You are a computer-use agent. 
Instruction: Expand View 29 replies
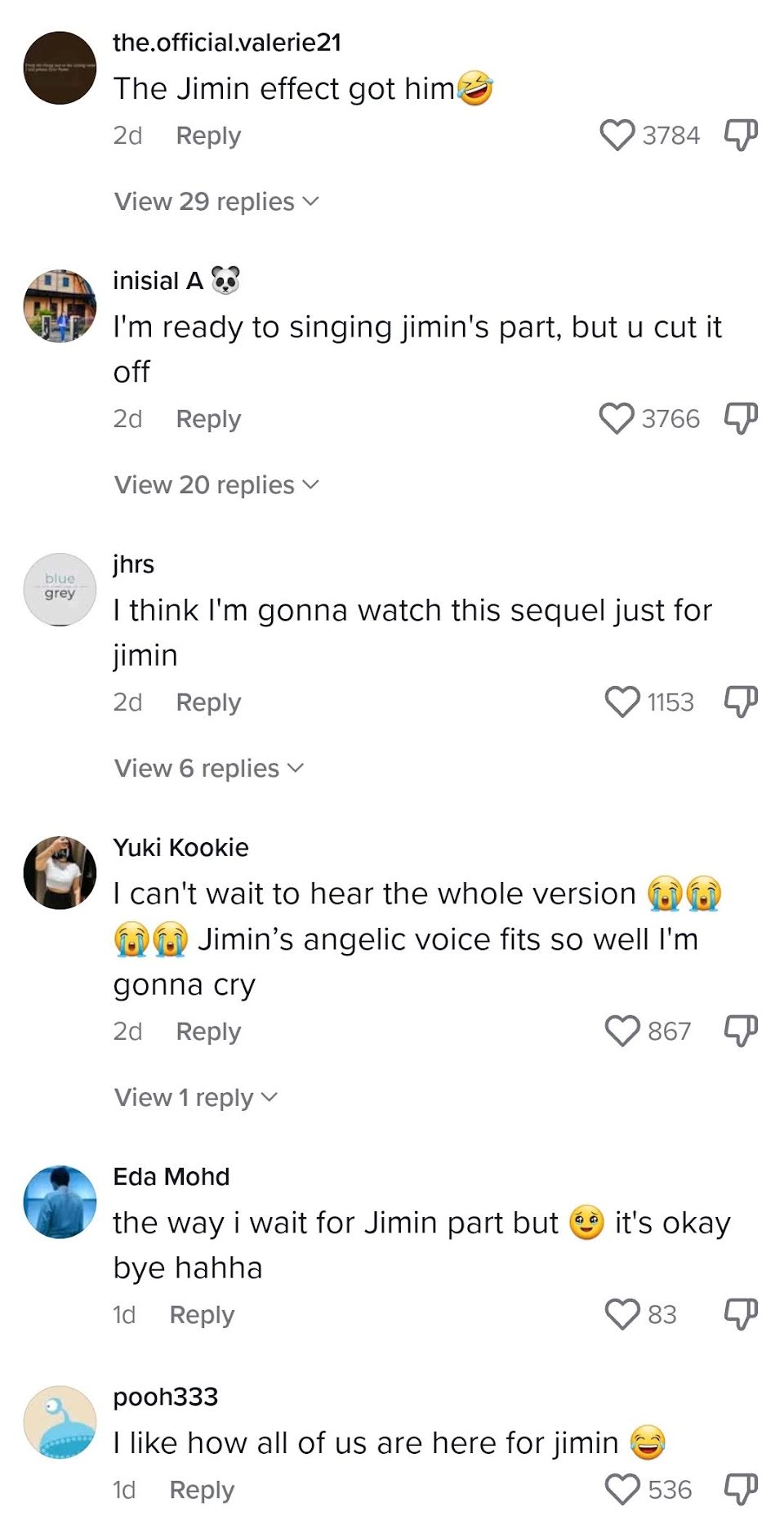pyautogui.click(x=216, y=202)
